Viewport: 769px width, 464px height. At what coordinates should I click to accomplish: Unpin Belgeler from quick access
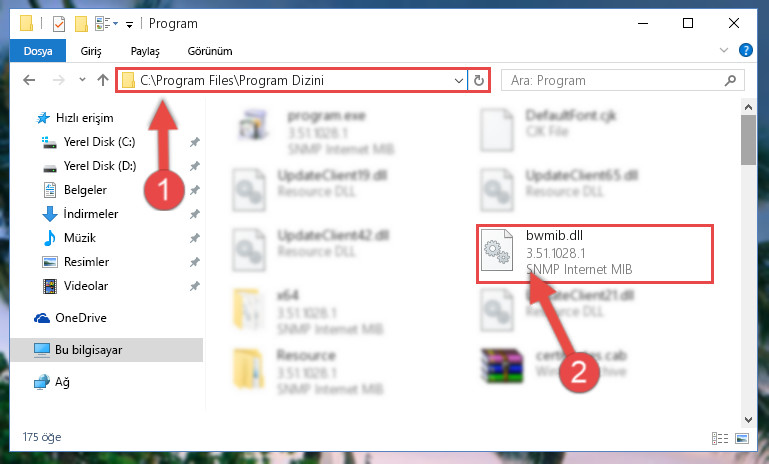coord(195,190)
